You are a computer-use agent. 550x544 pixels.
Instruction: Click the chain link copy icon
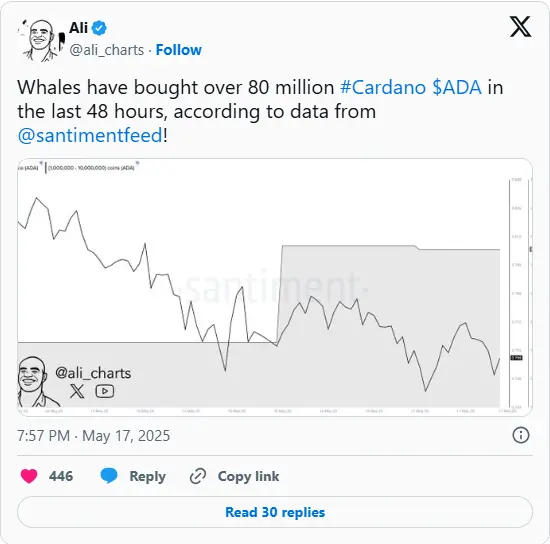tap(198, 476)
